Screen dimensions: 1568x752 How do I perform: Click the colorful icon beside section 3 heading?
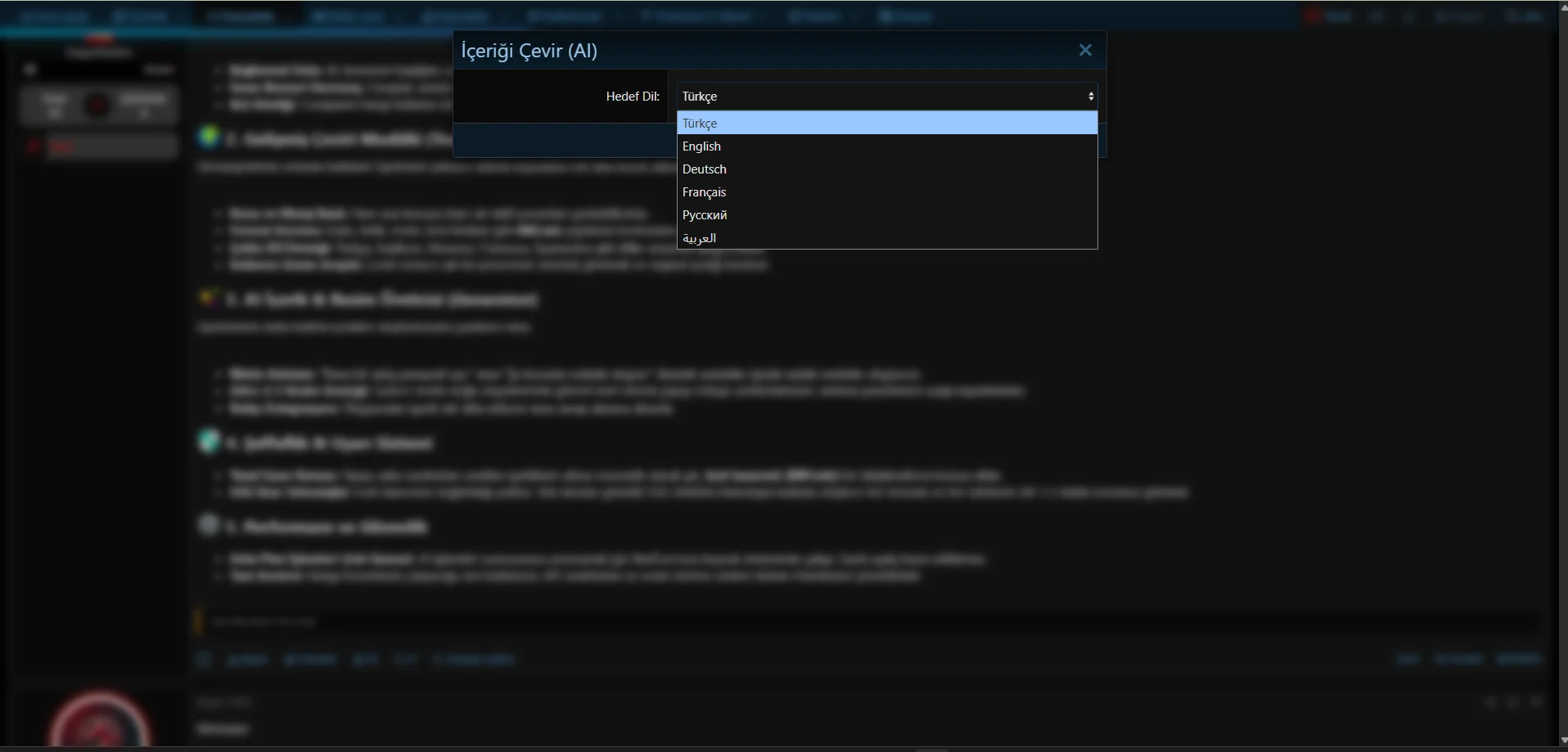[209, 299]
